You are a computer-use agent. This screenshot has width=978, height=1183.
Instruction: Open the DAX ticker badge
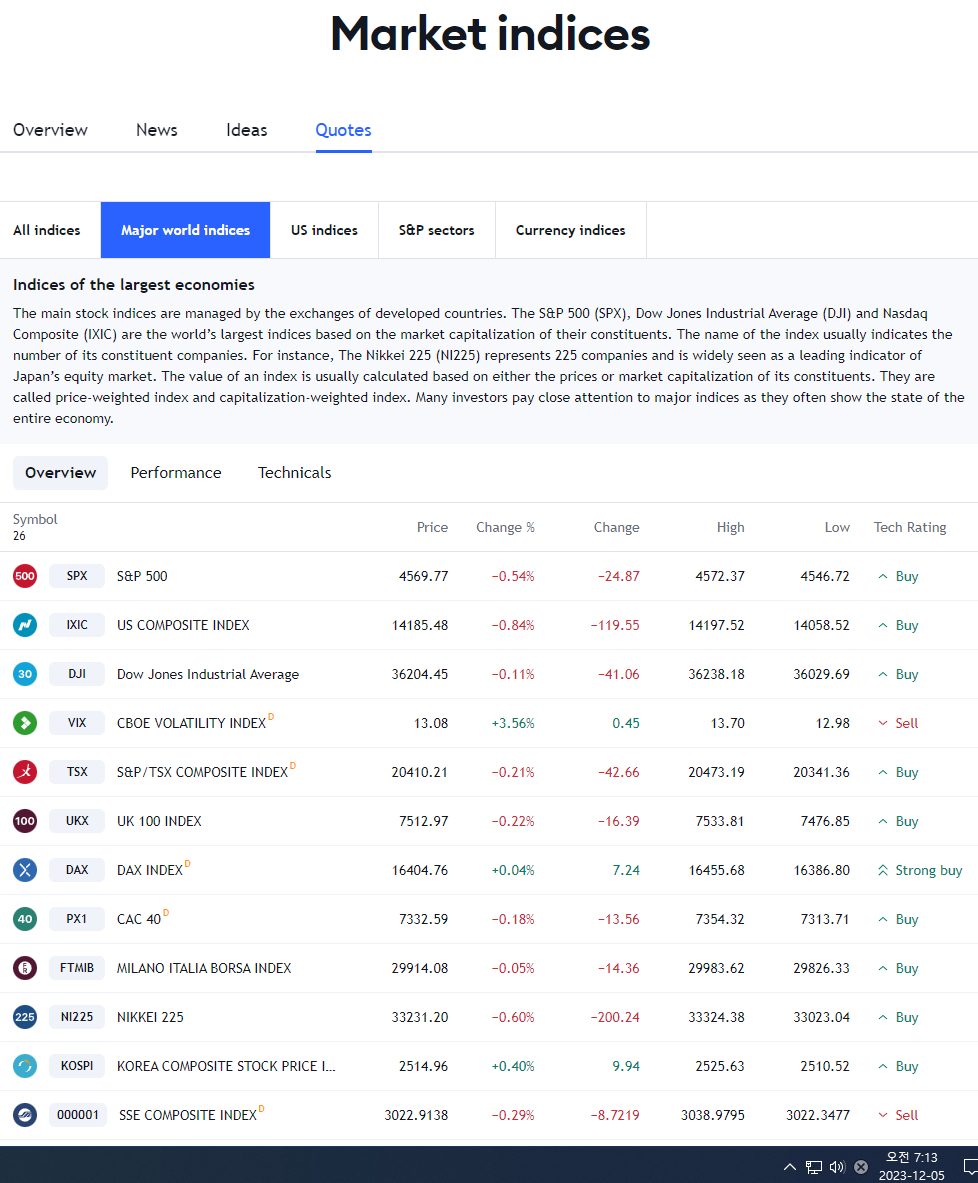click(77, 870)
